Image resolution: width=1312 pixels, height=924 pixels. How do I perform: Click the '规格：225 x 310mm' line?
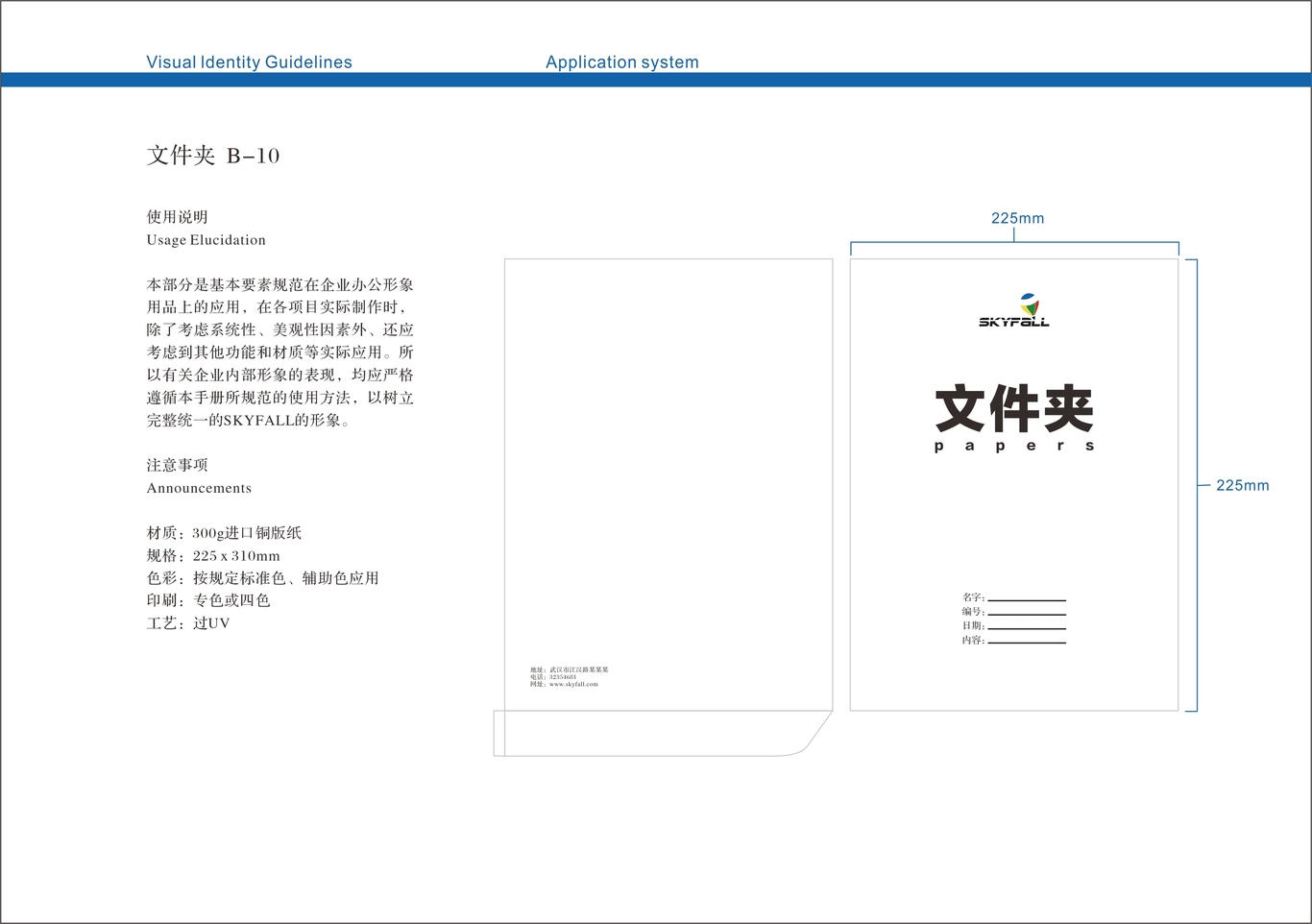213,556
